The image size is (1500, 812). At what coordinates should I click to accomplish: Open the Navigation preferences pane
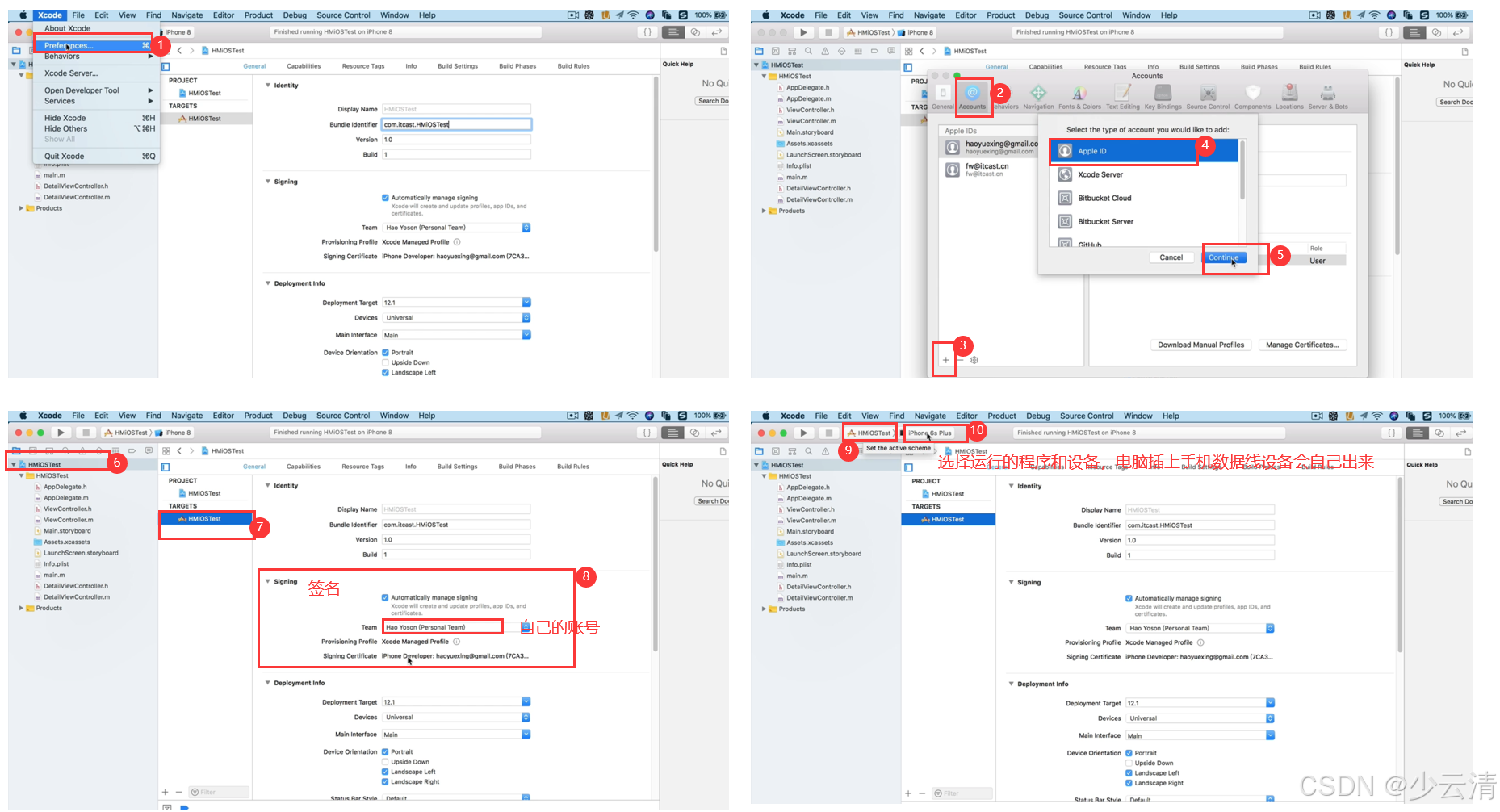pos(1038,98)
